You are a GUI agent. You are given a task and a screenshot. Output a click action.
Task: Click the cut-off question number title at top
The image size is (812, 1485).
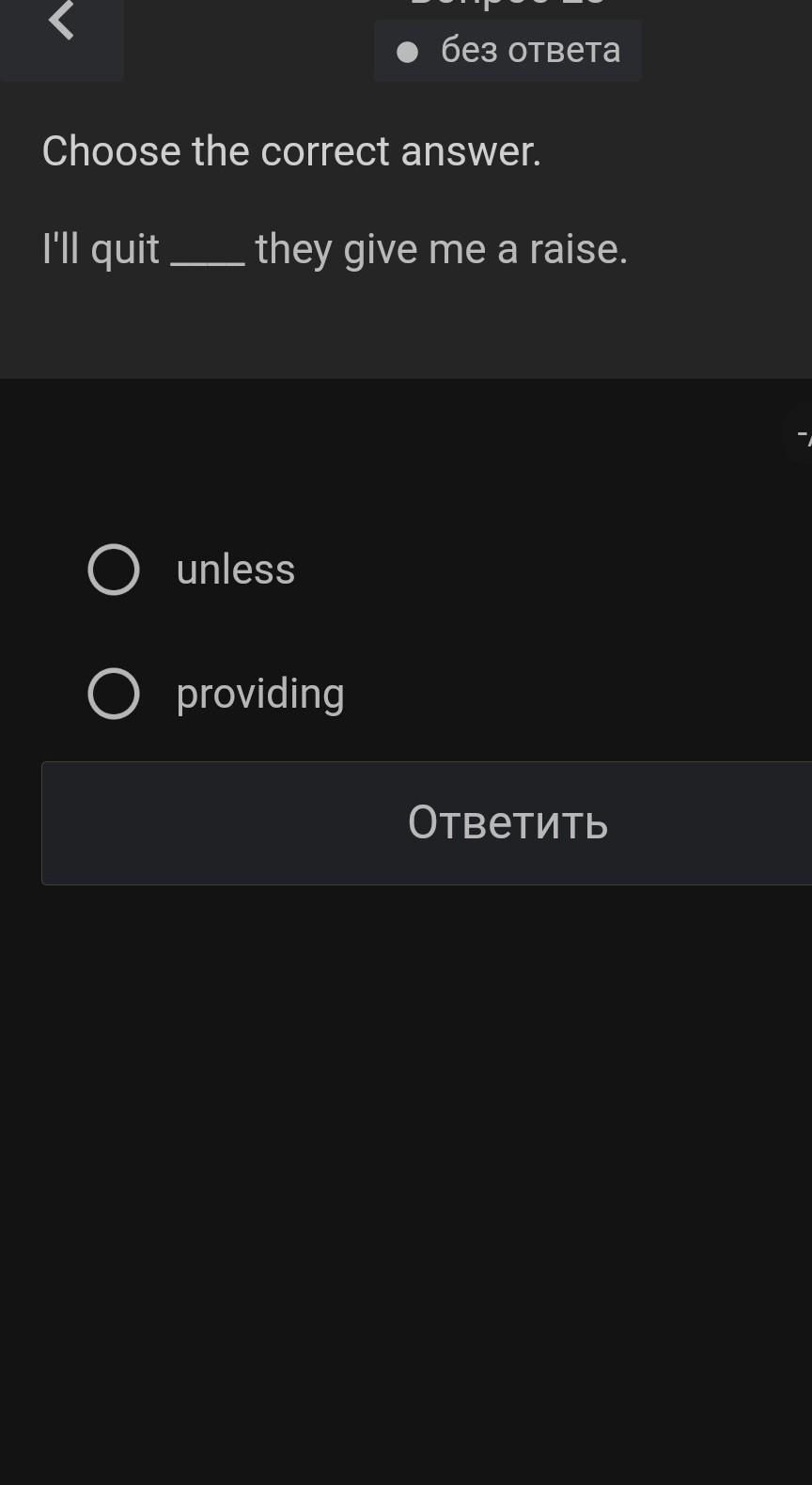pyautogui.click(x=507, y=4)
